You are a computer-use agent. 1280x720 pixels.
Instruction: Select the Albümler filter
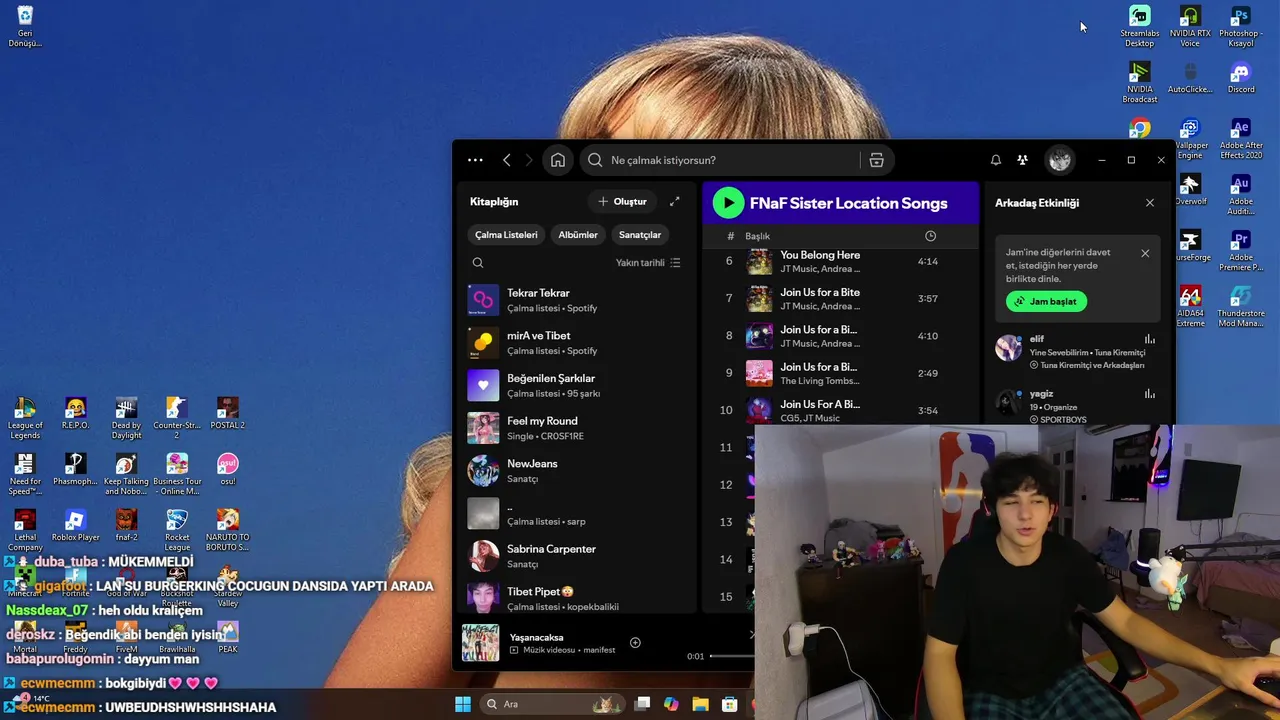click(x=578, y=235)
